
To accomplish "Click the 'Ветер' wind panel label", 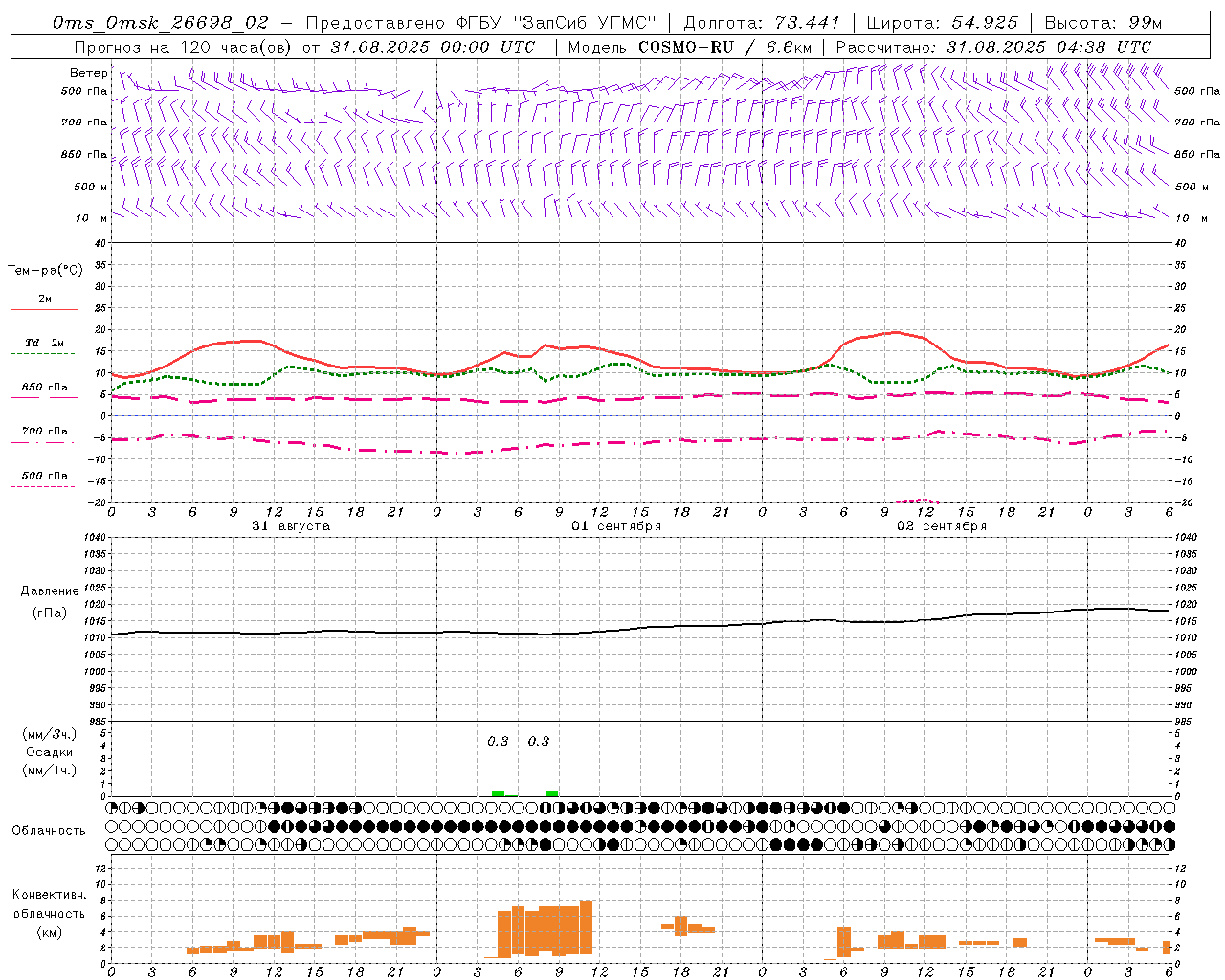I will [88, 73].
